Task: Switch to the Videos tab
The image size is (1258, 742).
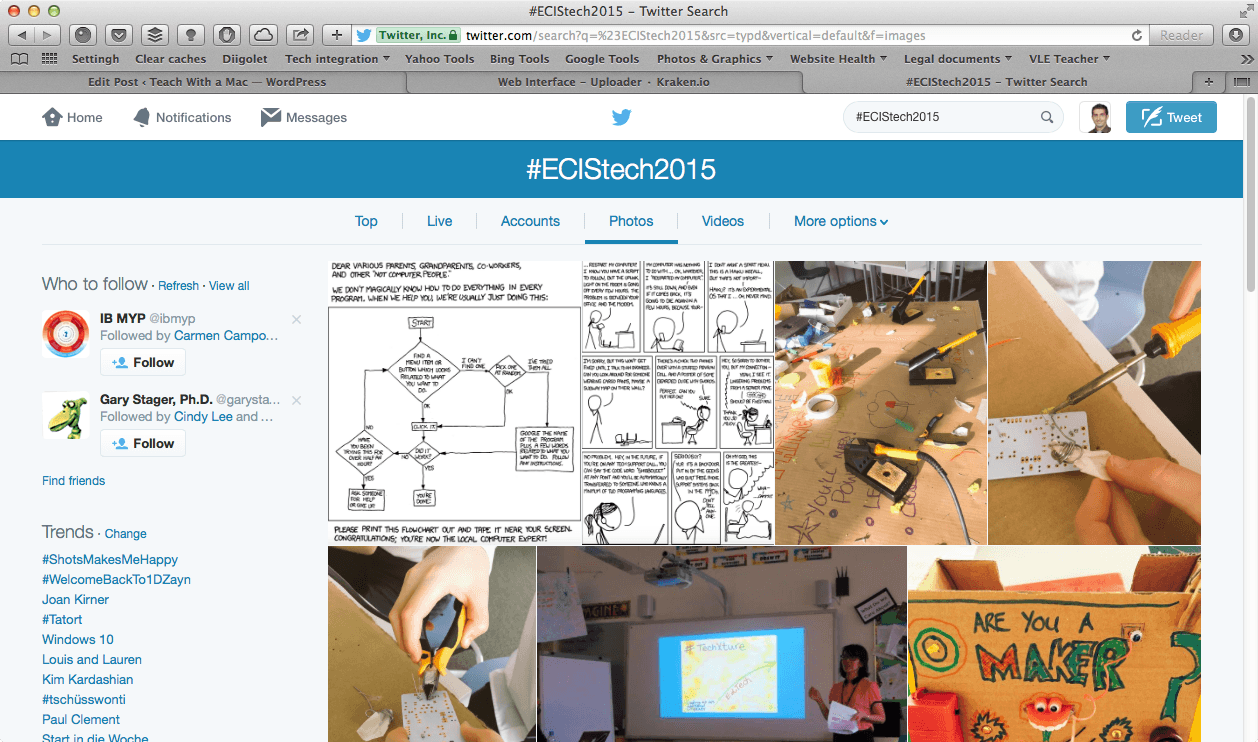Action: click(x=722, y=221)
